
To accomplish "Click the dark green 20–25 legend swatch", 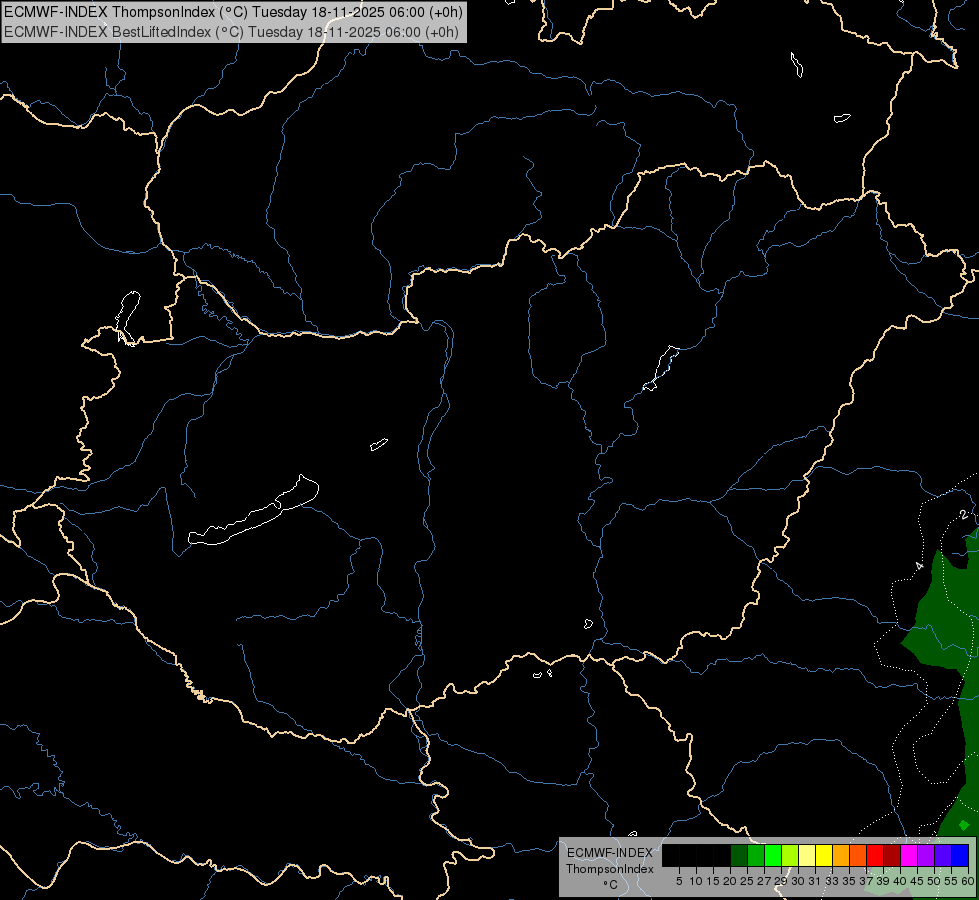I will [739, 855].
